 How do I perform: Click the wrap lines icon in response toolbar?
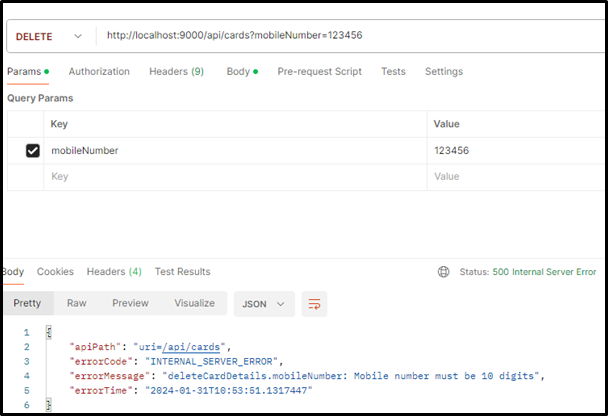pos(315,303)
